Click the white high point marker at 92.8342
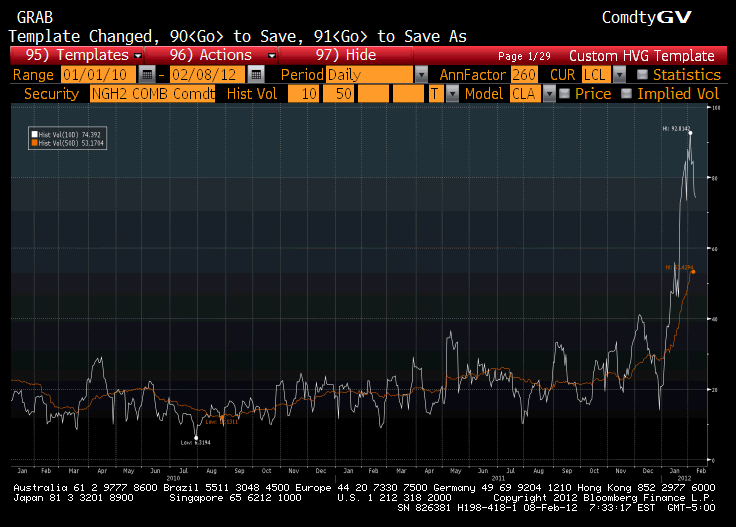736x527 pixels. click(690, 133)
